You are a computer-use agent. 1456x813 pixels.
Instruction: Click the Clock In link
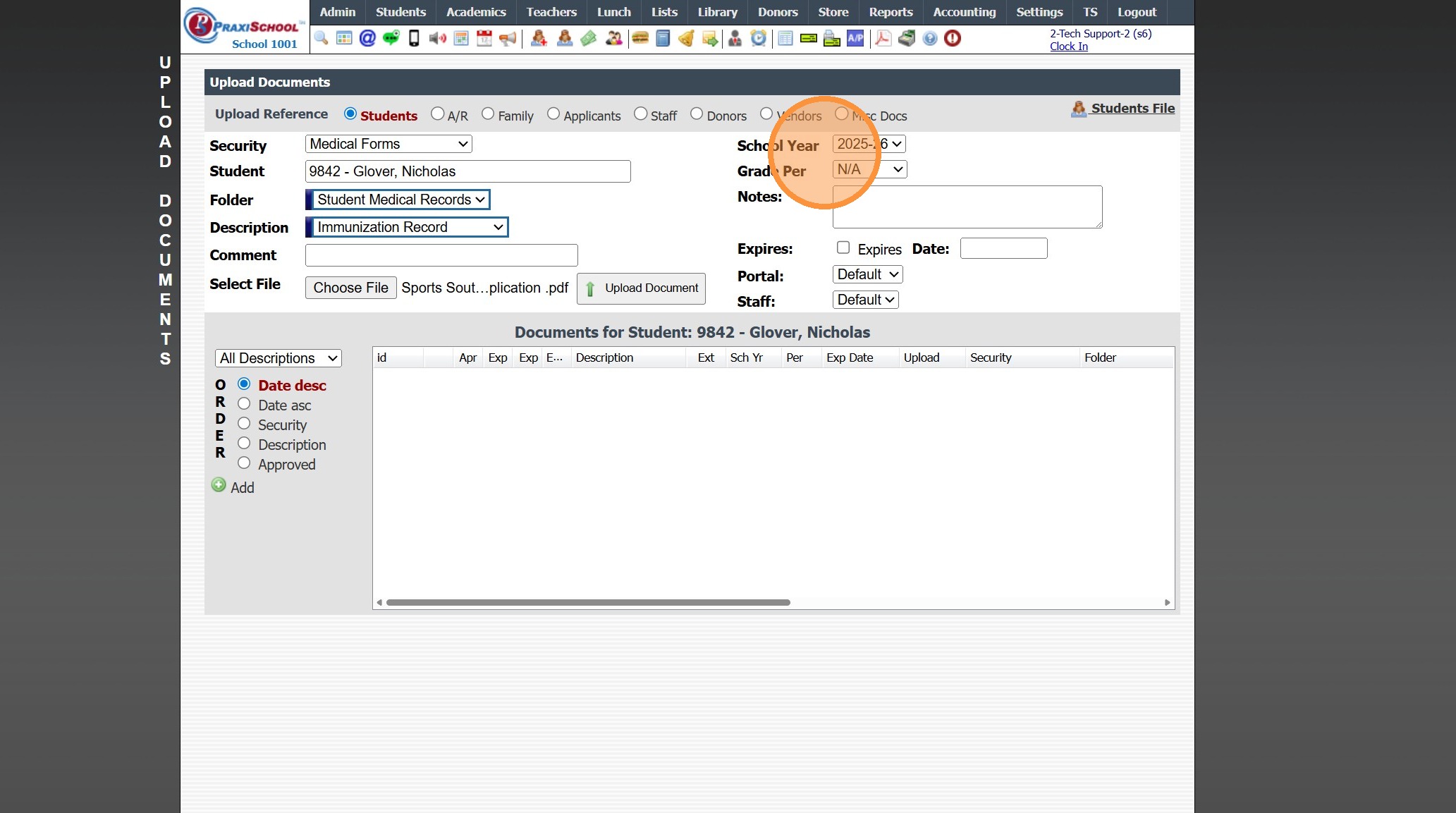pos(1068,47)
